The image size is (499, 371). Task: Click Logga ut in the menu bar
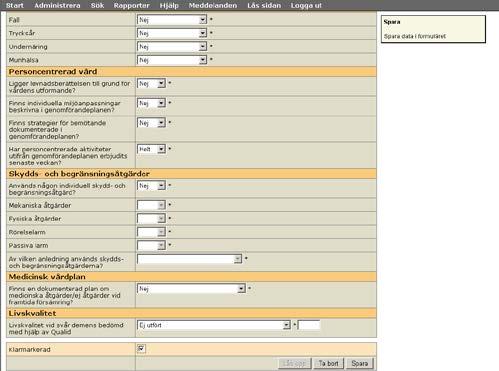click(x=306, y=6)
